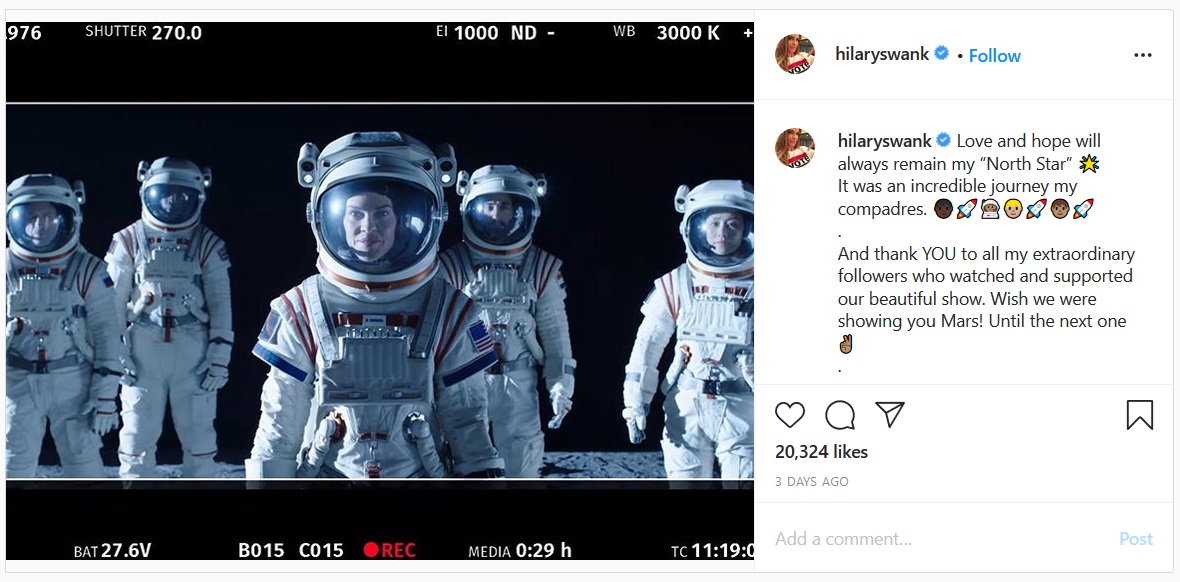Open hilaryswank profile from the caption username
The width and height of the screenshot is (1180, 582).
coord(885,141)
